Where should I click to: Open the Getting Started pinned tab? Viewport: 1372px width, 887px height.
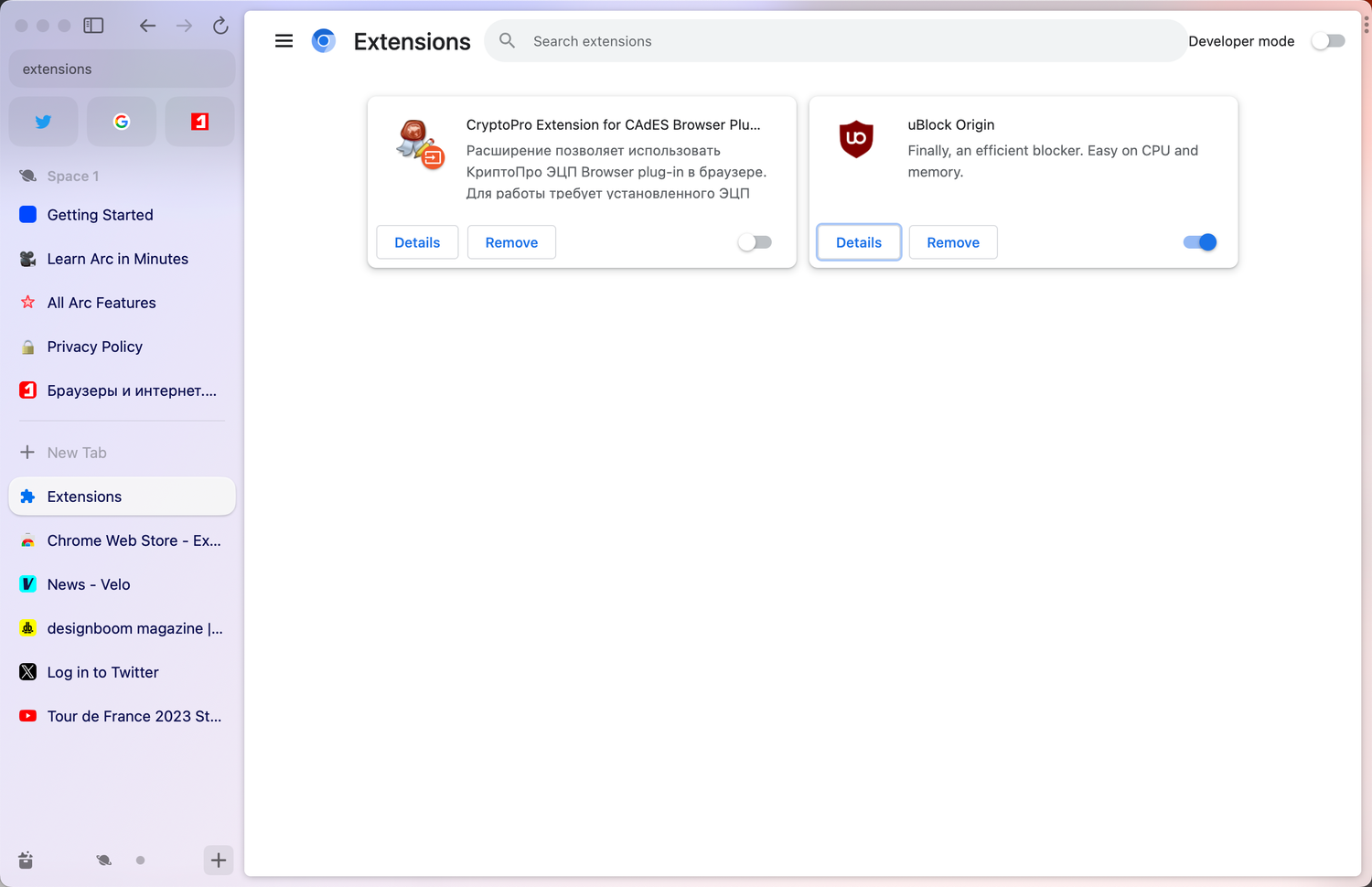coord(122,215)
